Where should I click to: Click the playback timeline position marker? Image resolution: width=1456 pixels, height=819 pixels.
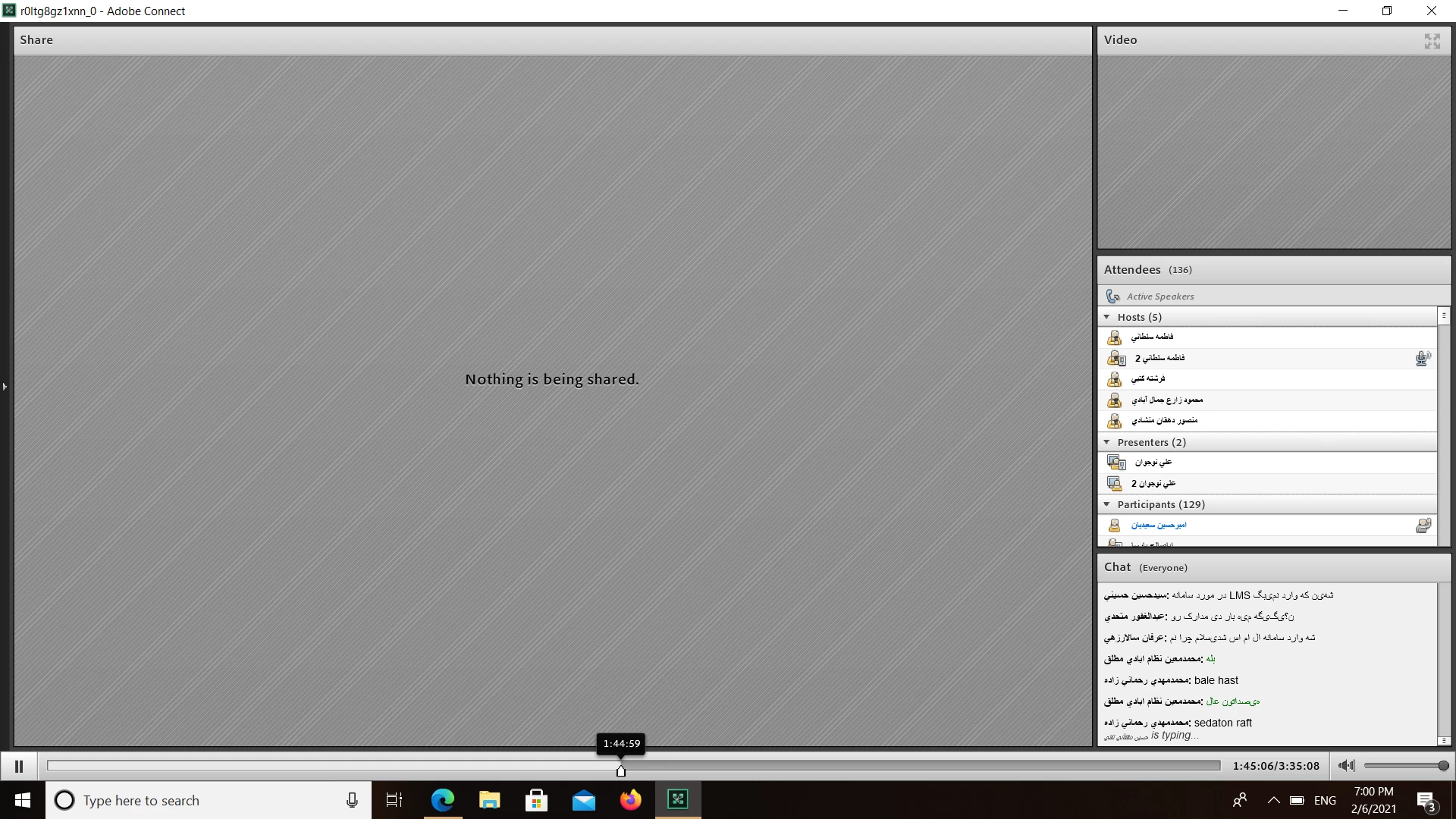[621, 770]
